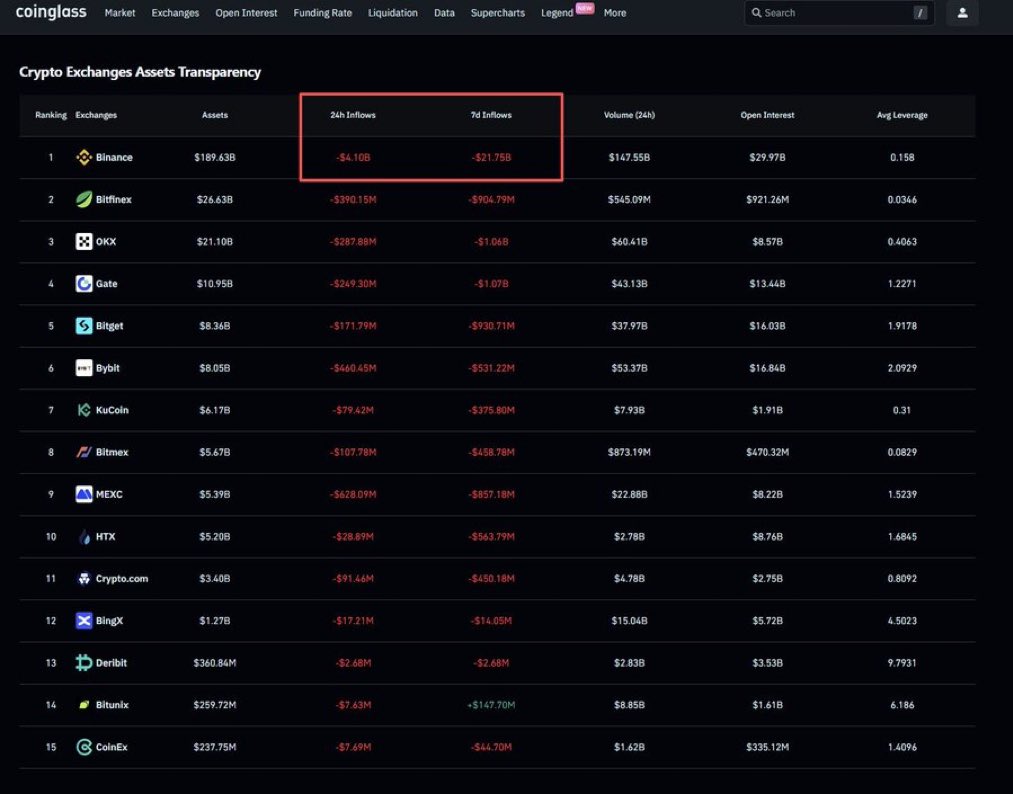Click the KuCoin logo icon
This screenshot has width=1013, height=794.
pos(84,410)
